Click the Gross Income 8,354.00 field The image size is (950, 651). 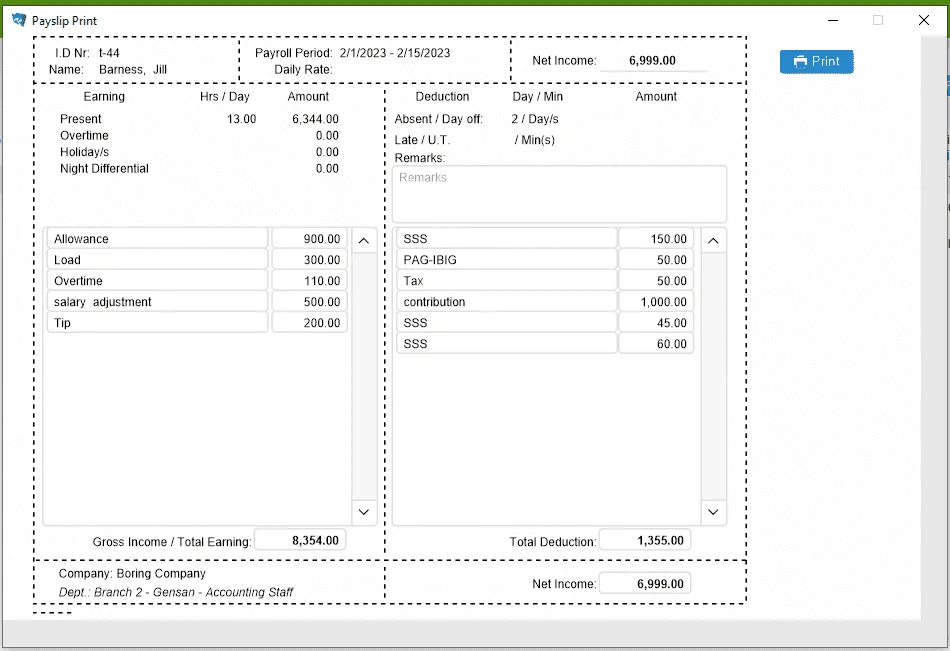click(300, 540)
